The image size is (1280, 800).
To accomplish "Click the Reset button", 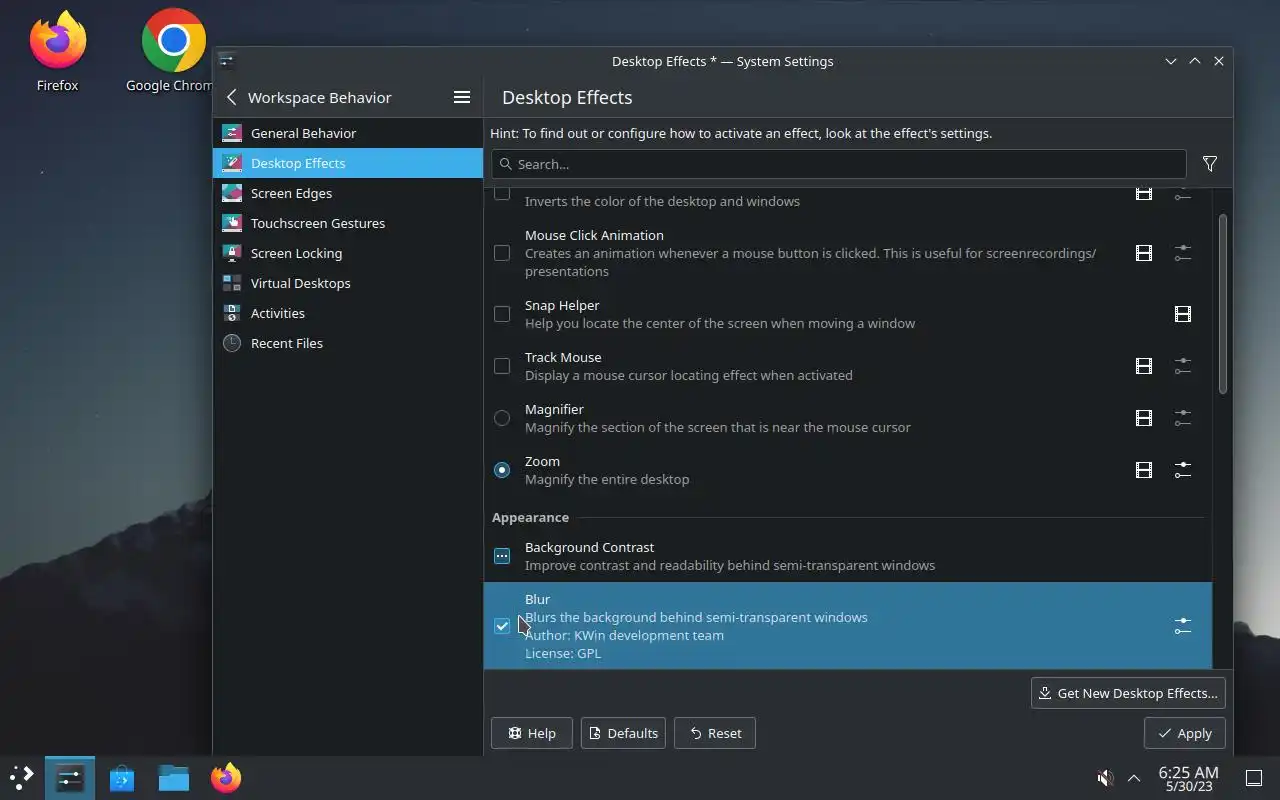I will click(715, 733).
